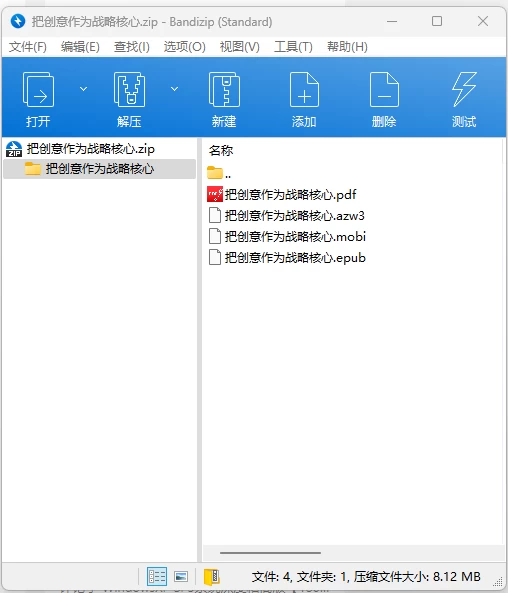Open the 帮助(H) menu

point(347,47)
